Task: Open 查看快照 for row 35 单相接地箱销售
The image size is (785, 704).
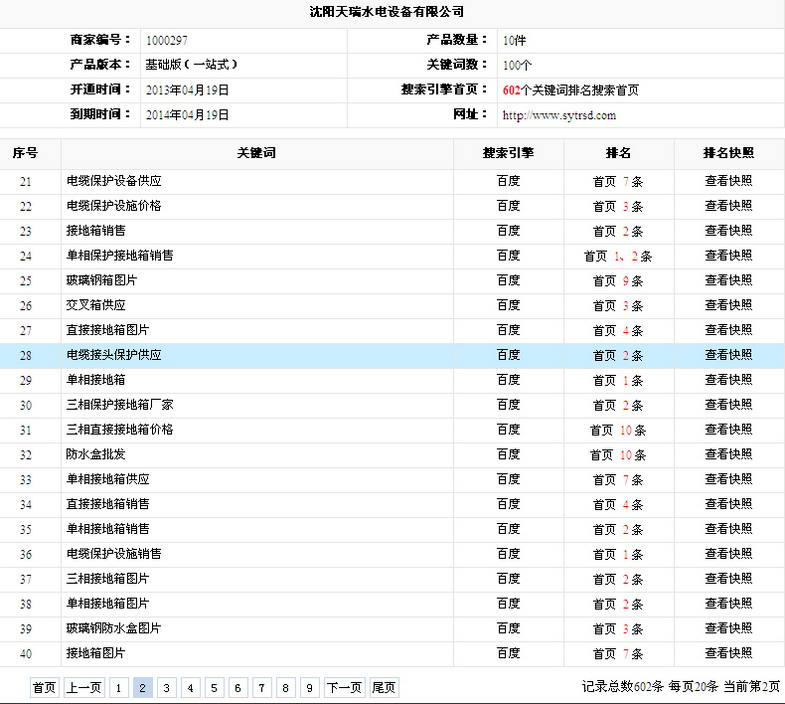Action: (x=728, y=529)
